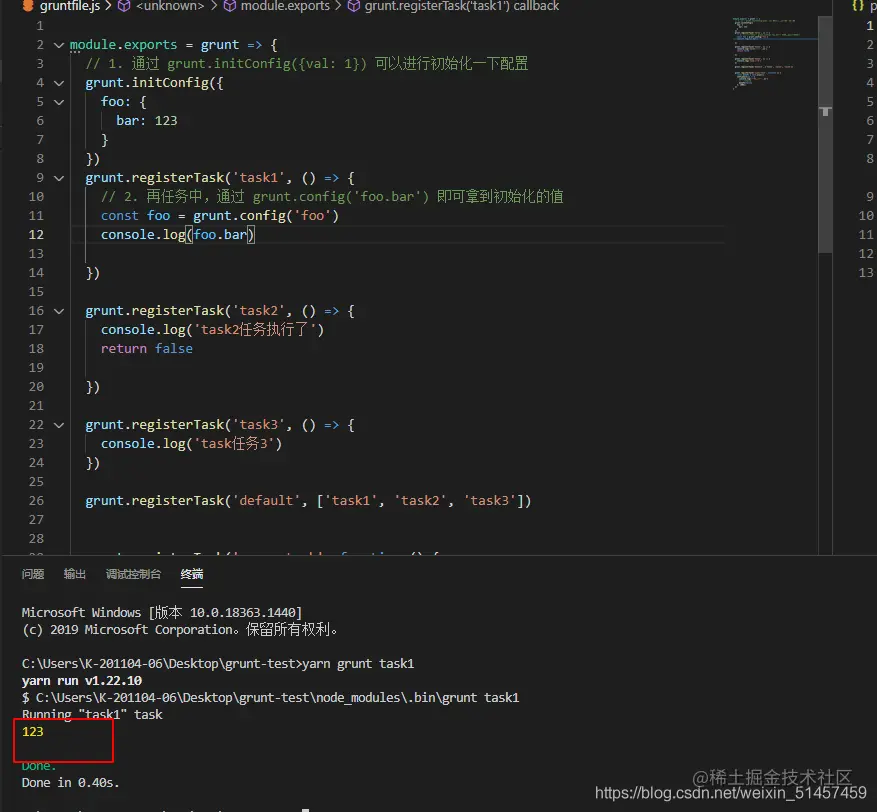Select grunt.registerTask('task1') callback breadcrumb
The width and height of the screenshot is (877, 812).
tap(461, 6)
